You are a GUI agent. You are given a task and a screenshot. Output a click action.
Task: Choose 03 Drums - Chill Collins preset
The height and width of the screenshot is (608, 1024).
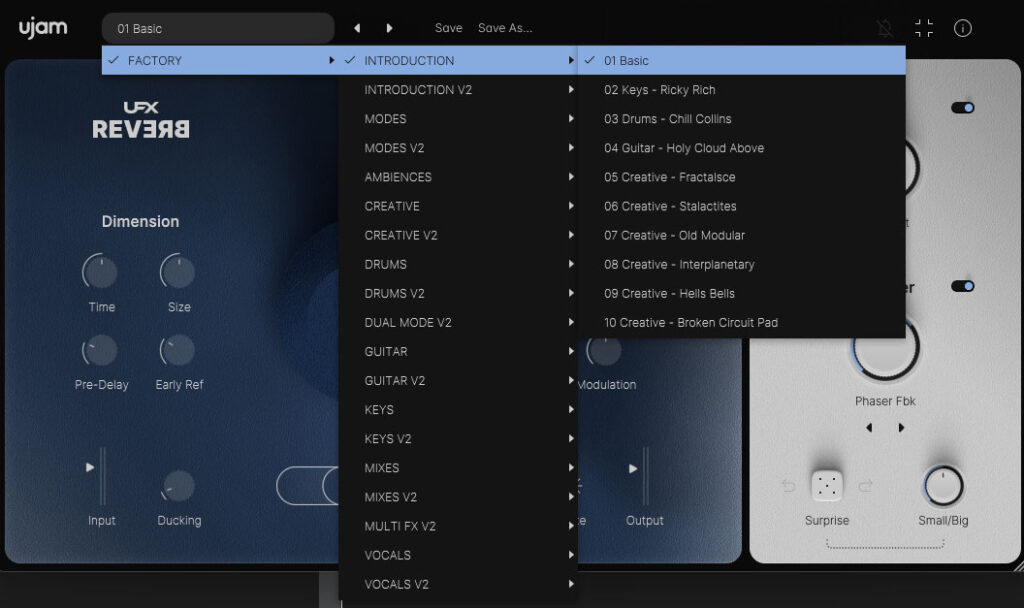[x=667, y=119]
